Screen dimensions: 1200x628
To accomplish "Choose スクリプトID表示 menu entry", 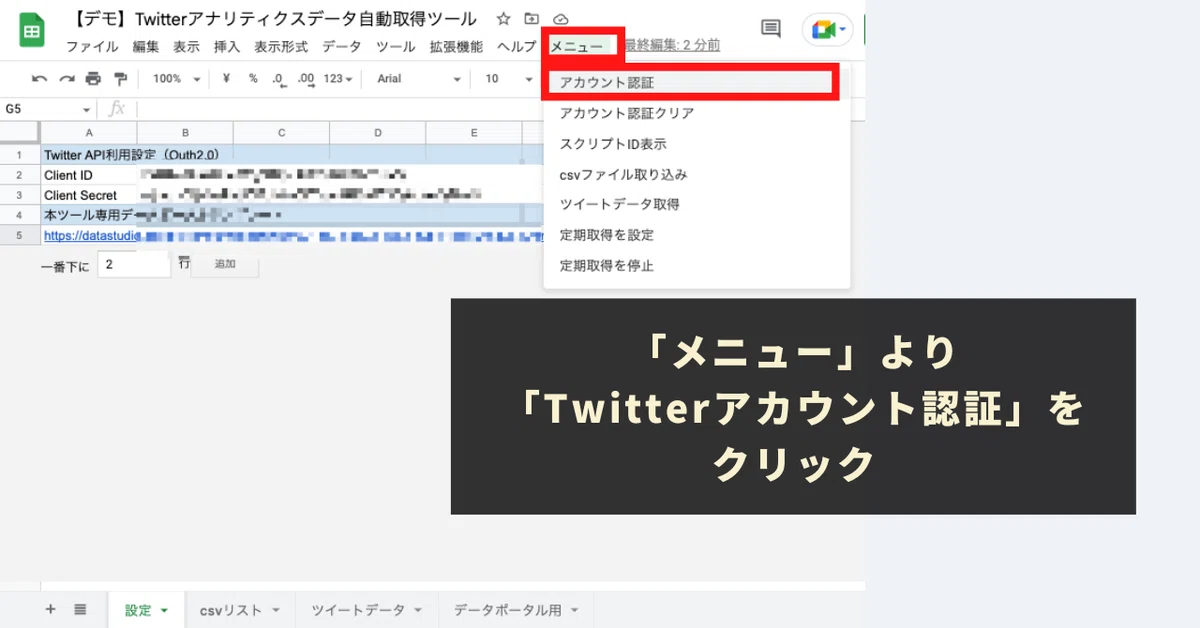I will (x=697, y=144).
